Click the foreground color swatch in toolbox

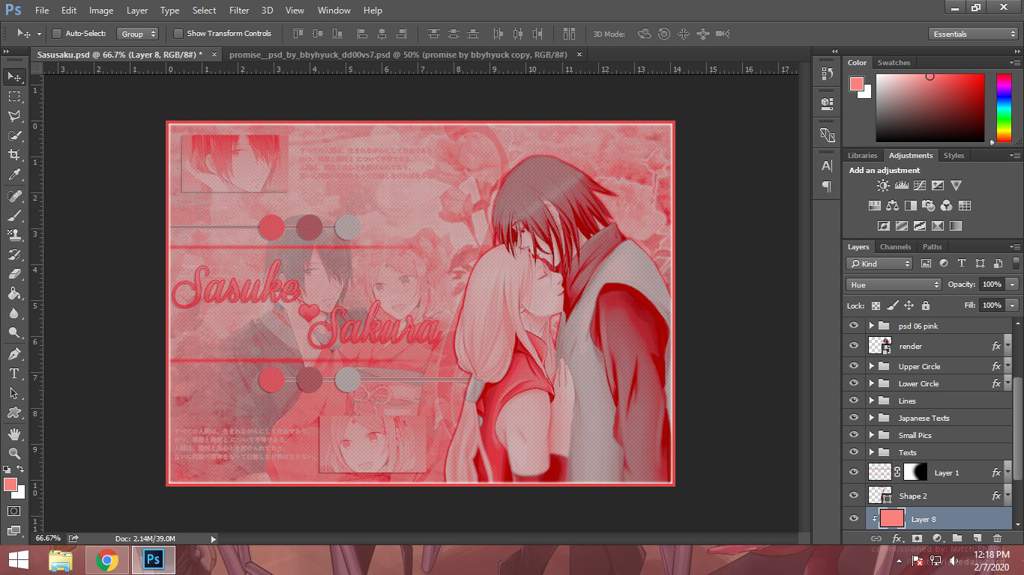[10, 484]
